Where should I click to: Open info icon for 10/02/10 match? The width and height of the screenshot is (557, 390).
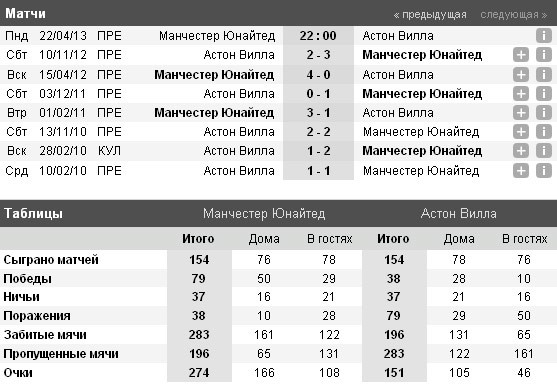[x=544, y=170]
